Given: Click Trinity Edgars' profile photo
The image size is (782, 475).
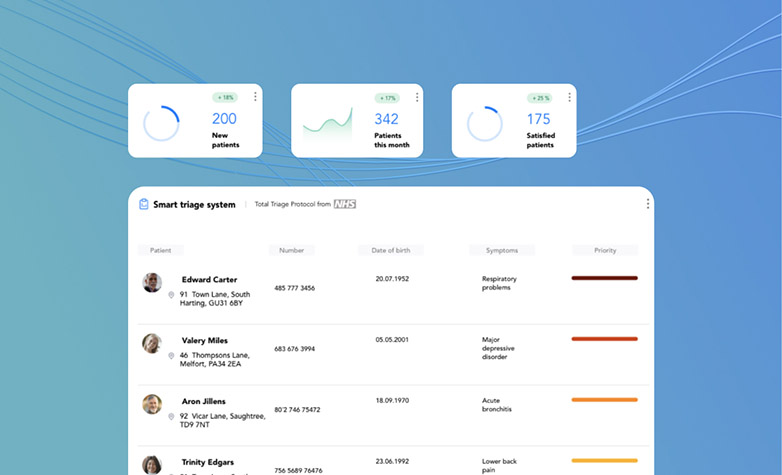Looking at the screenshot, I should point(152,465).
